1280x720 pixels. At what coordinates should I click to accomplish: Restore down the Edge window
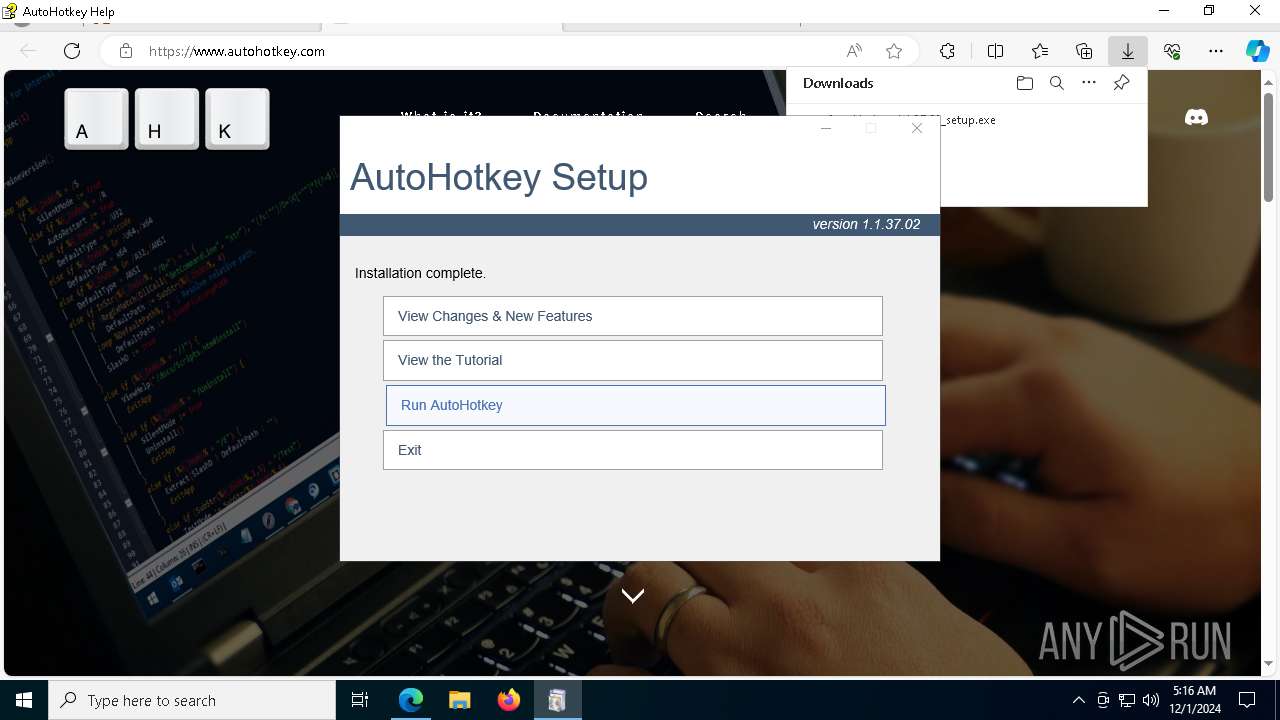[x=1209, y=11]
